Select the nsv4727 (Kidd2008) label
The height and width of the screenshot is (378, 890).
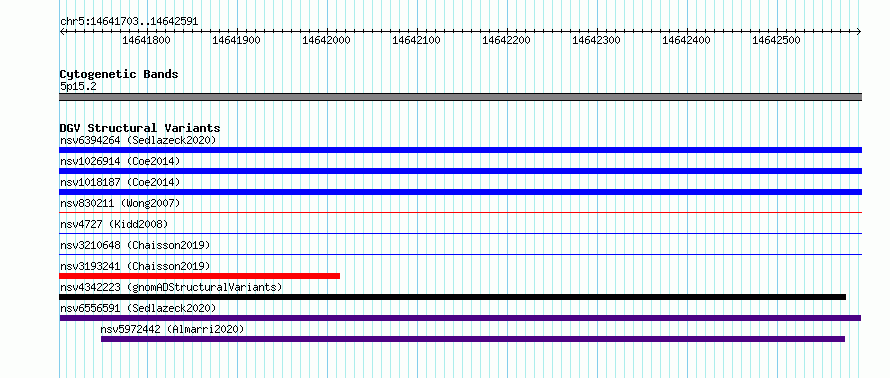pos(114,224)
